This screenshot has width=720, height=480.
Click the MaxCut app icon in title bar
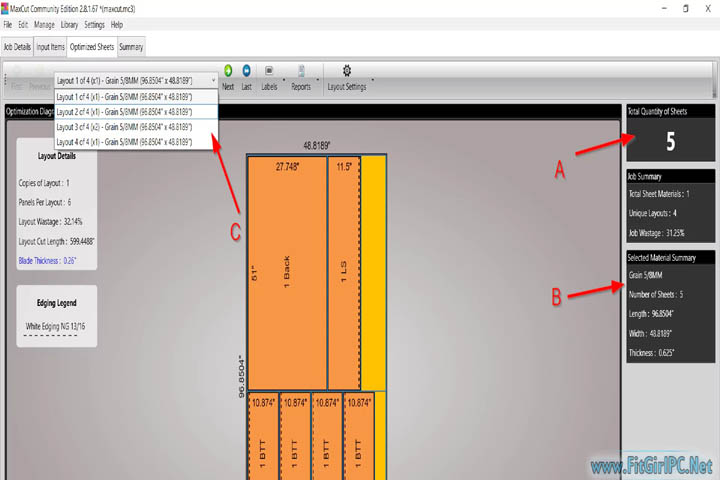(x=5, y=8)
